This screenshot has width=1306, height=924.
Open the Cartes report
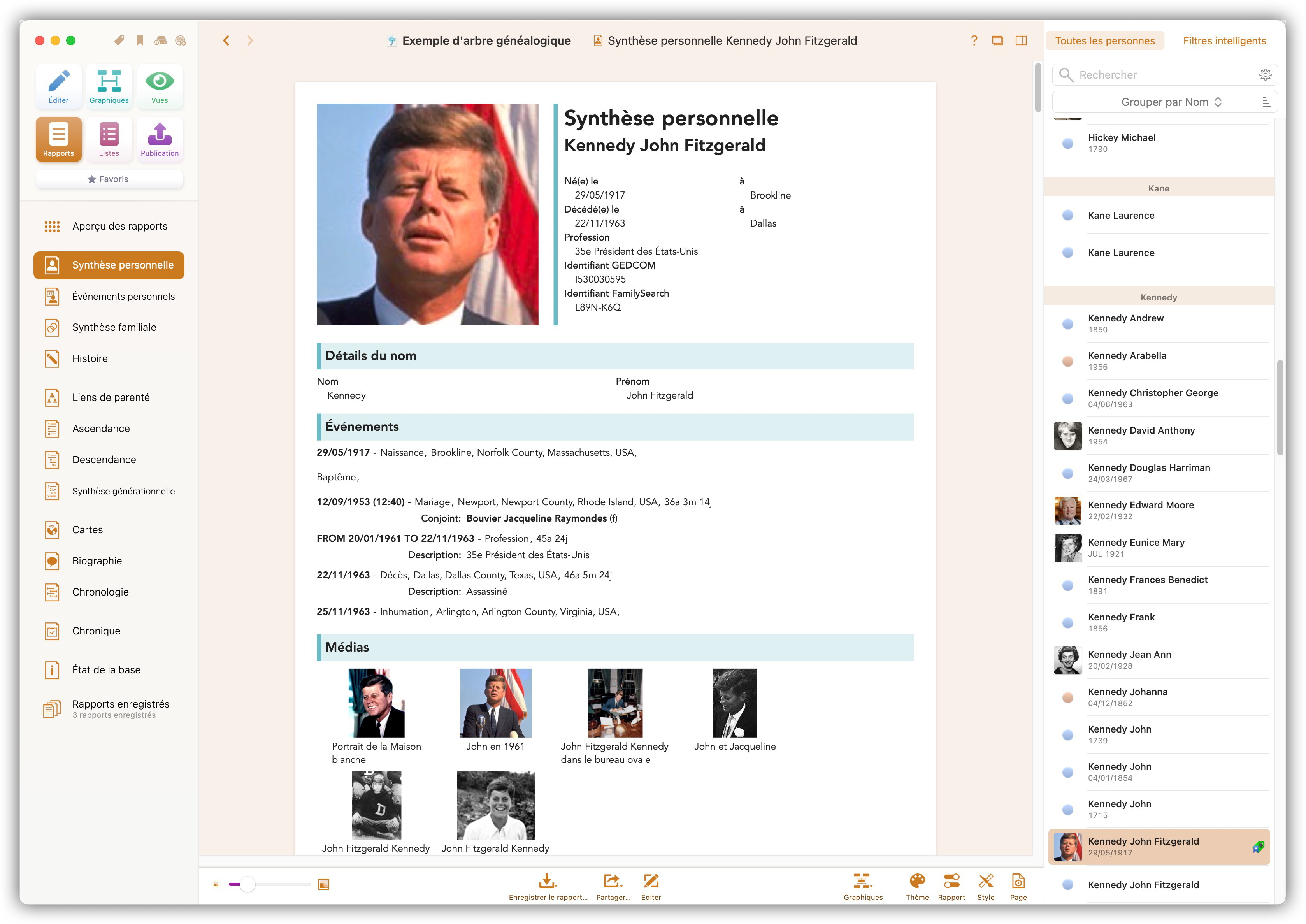pyautogui.click(x=109, y=530)
